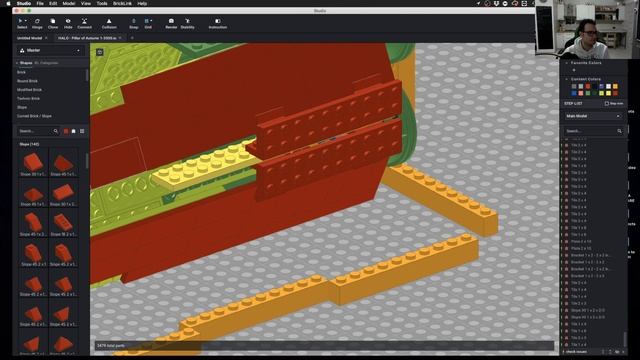Open the File menu
Image resolution: width=640 pixels, height=360 pixels.
(x=40, y=3)
